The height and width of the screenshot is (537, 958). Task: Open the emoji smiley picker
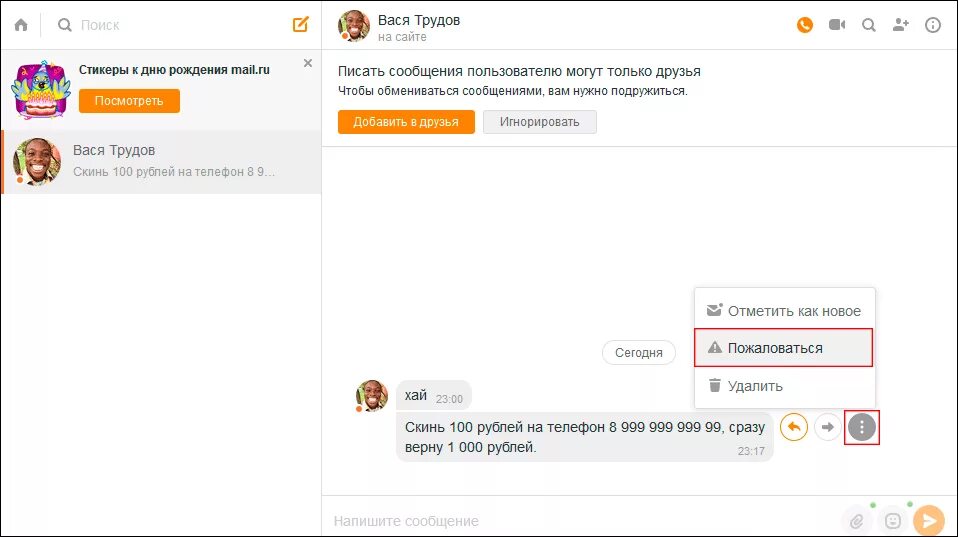click(x=893, y=521)
